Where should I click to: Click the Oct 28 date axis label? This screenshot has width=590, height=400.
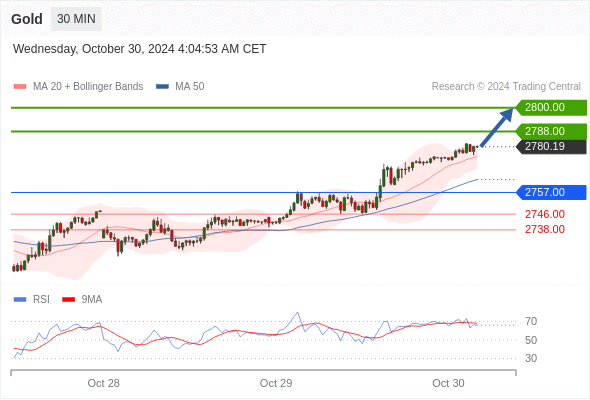point(103,383)
